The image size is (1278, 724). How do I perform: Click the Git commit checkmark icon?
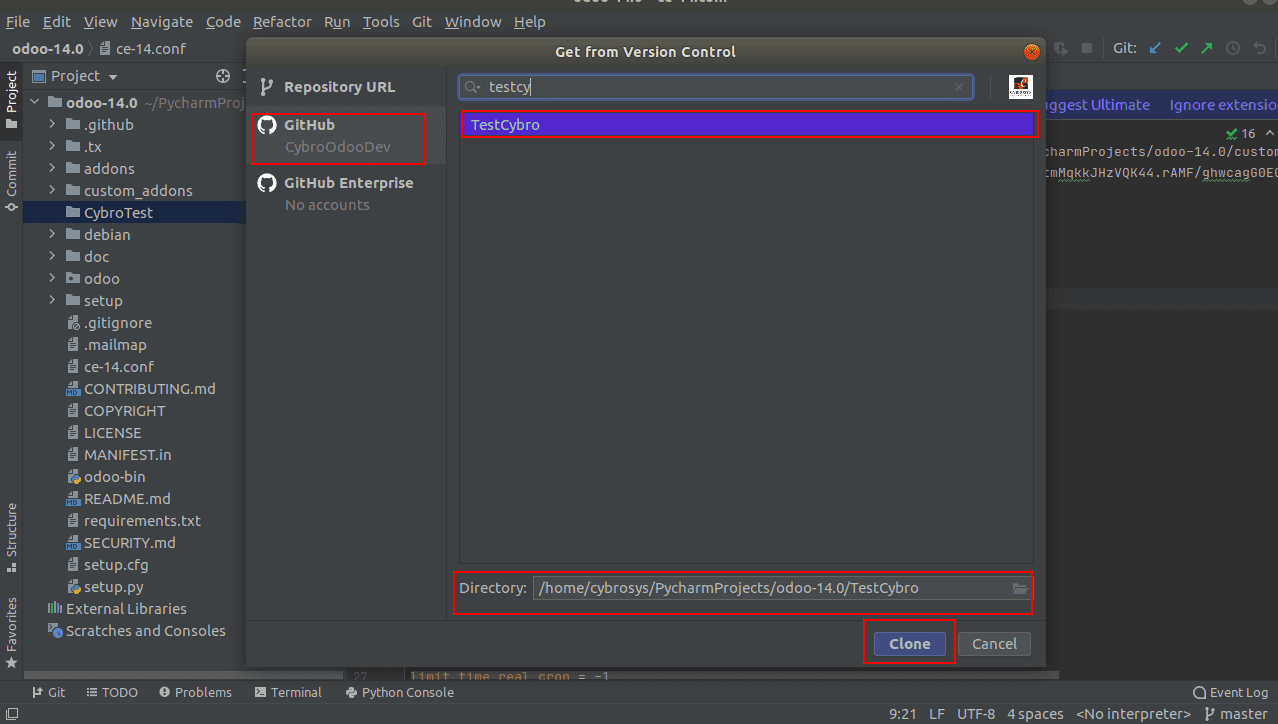pyautogui.click(x=1181, y=48)
